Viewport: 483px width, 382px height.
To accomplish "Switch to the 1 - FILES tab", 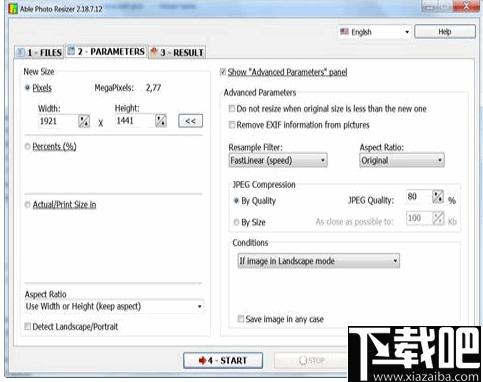I will 40,52.
